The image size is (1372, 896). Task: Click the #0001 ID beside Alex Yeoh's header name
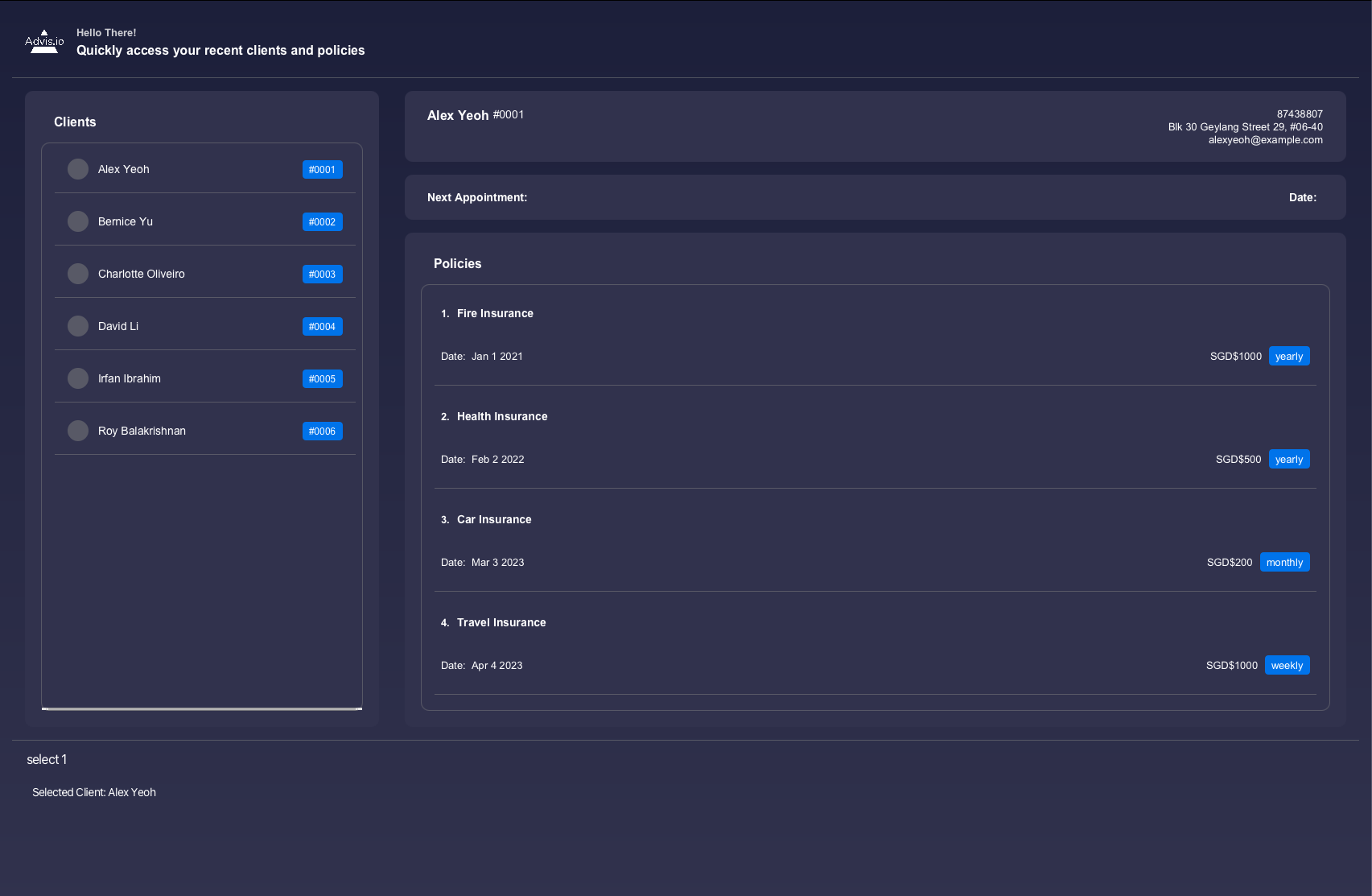509,114
